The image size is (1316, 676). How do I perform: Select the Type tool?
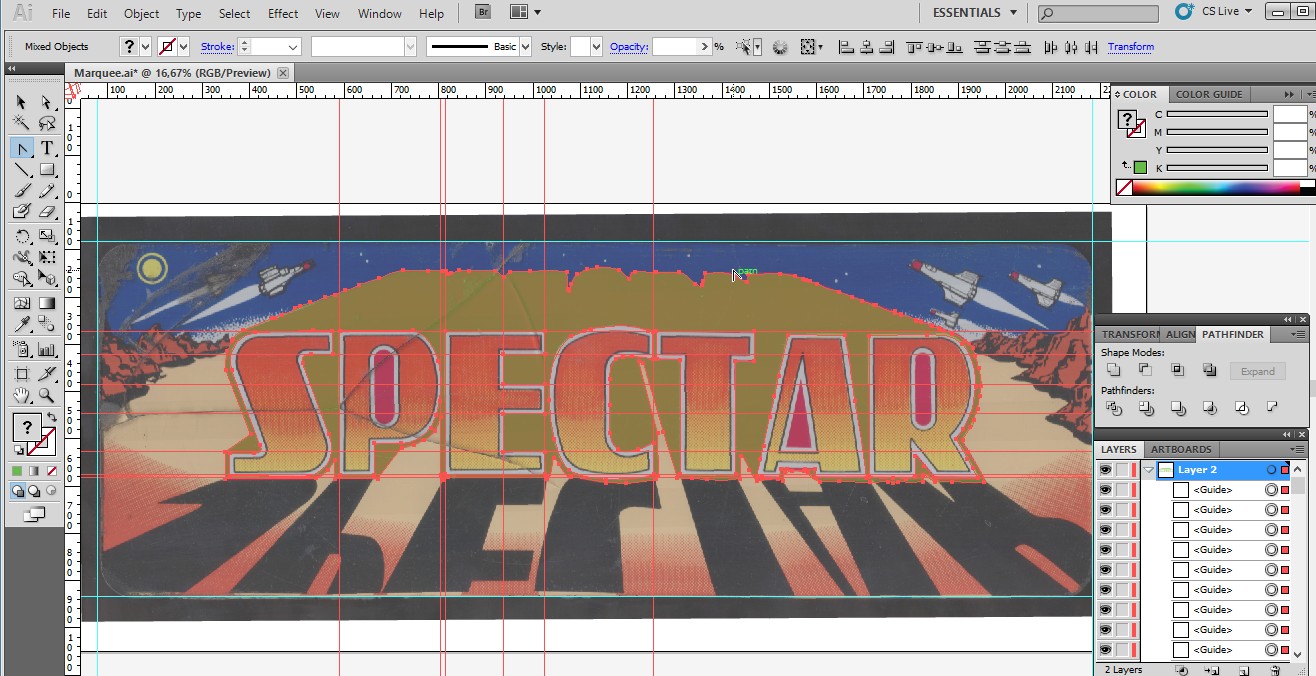[47, 148]
